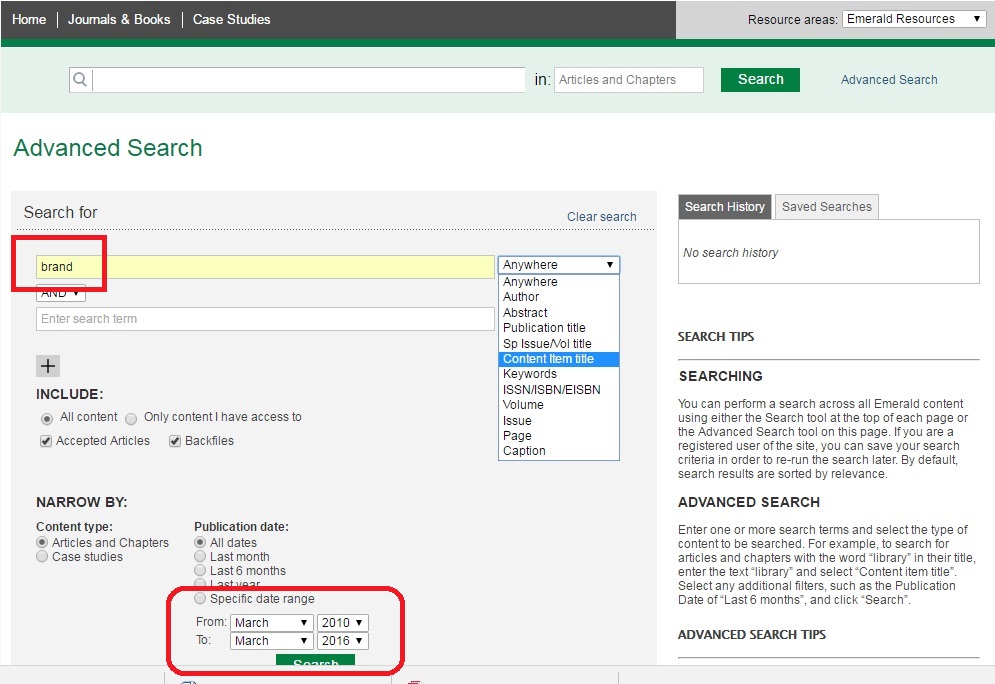Select the All content radio button
995x684 pixels.
tap(47, 418)
